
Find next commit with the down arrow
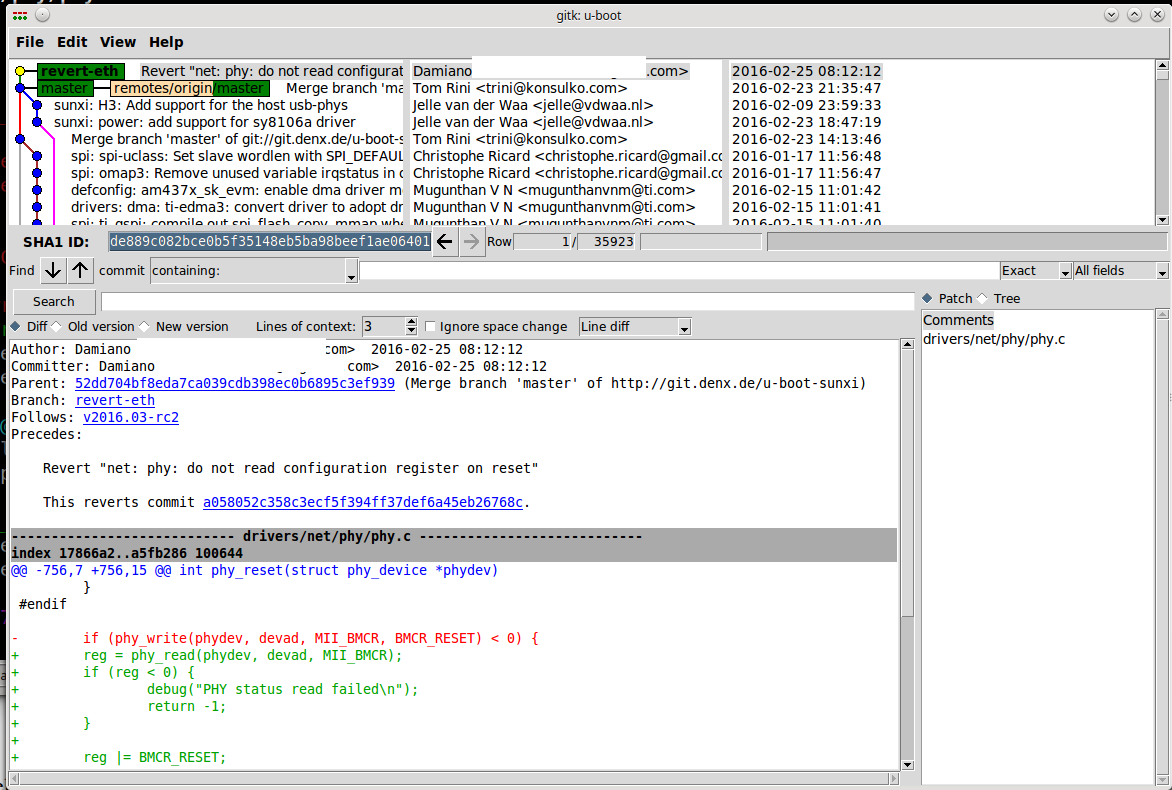pyautogui.click(x=53, y=271)
